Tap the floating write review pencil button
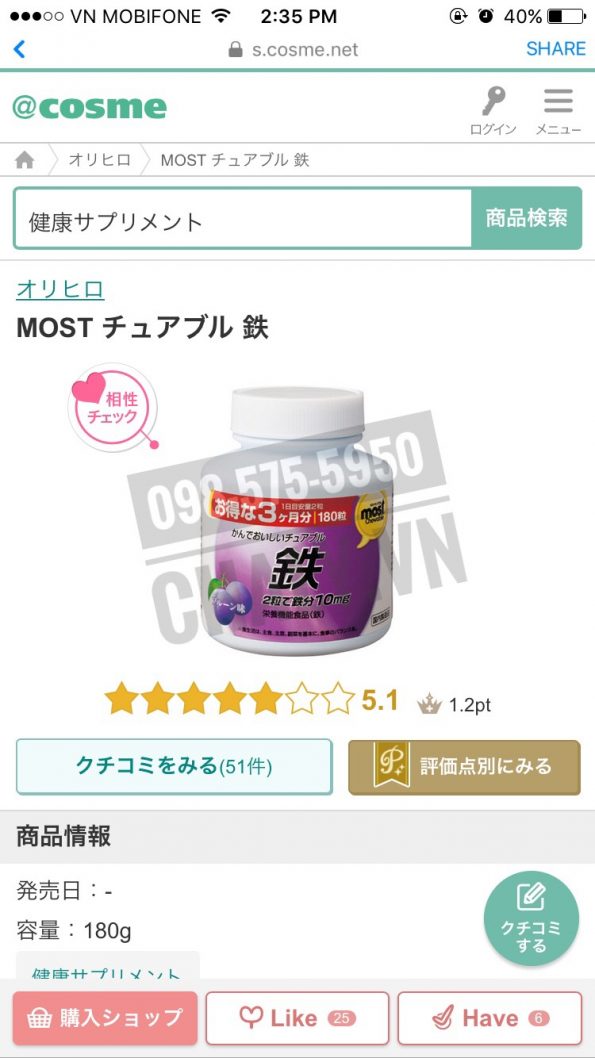This screenshot has width=595, height=1058. point(531,918)
